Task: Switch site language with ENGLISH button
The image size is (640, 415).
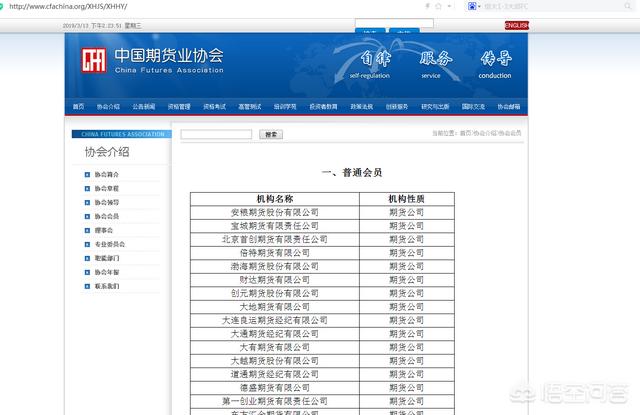Action: (x=517, y=25)
